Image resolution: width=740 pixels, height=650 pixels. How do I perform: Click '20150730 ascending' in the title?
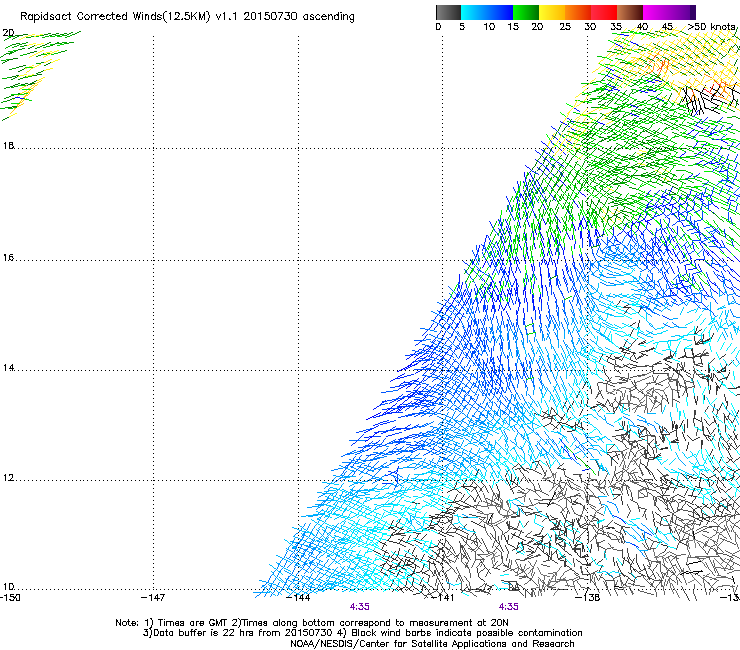[299, 17]
